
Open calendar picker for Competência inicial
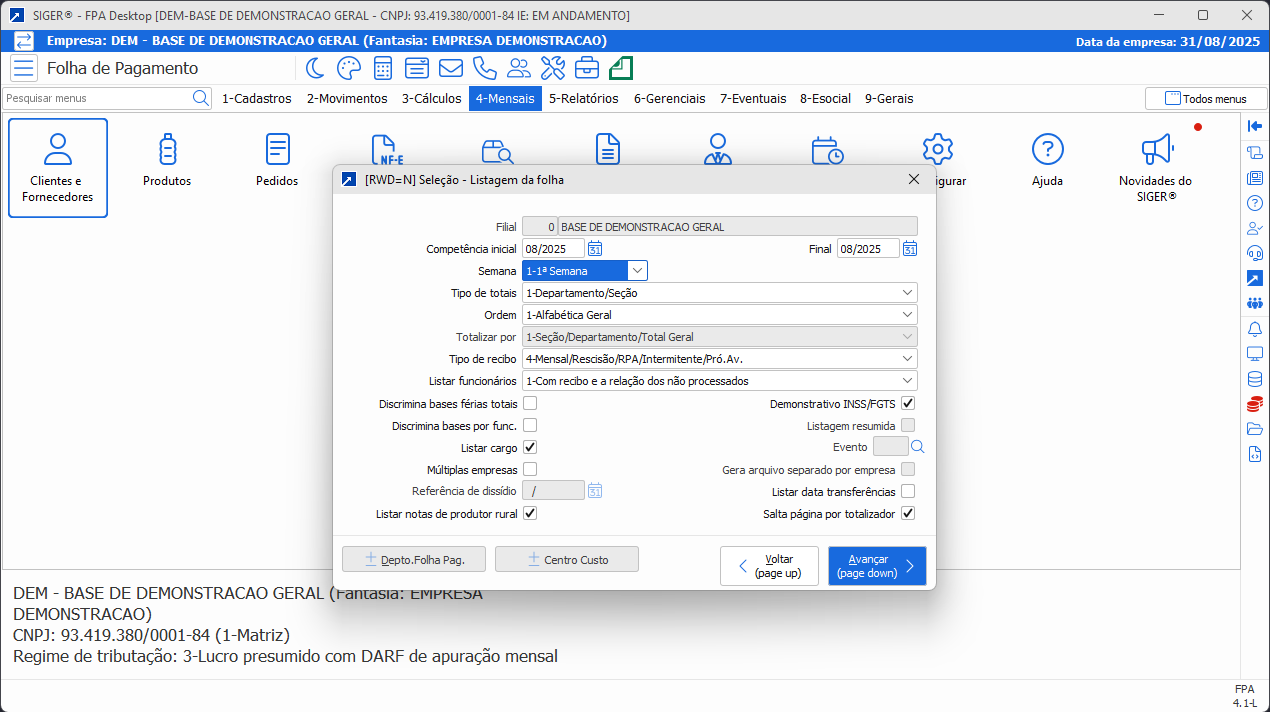[594, 249]
